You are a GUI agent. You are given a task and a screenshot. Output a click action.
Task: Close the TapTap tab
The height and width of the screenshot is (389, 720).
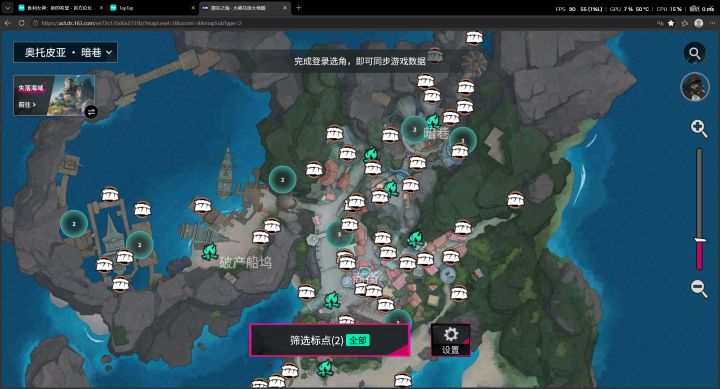[193, 8]
